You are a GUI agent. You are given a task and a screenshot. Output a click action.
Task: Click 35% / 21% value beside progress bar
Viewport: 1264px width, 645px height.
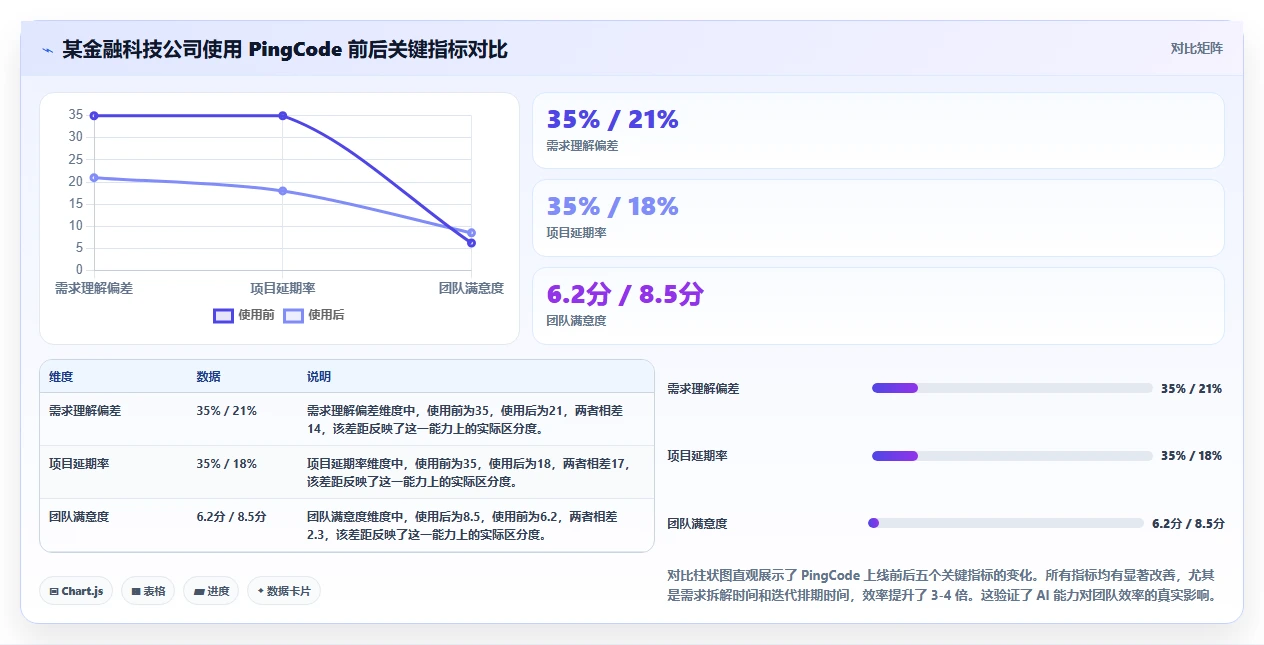[1191, 389]
